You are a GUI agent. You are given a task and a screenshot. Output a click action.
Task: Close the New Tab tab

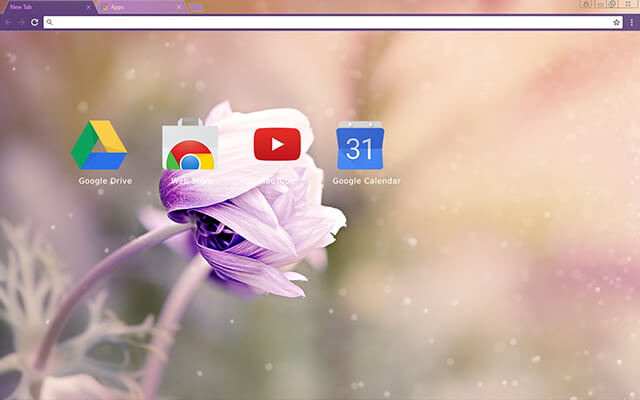[89, 7]
